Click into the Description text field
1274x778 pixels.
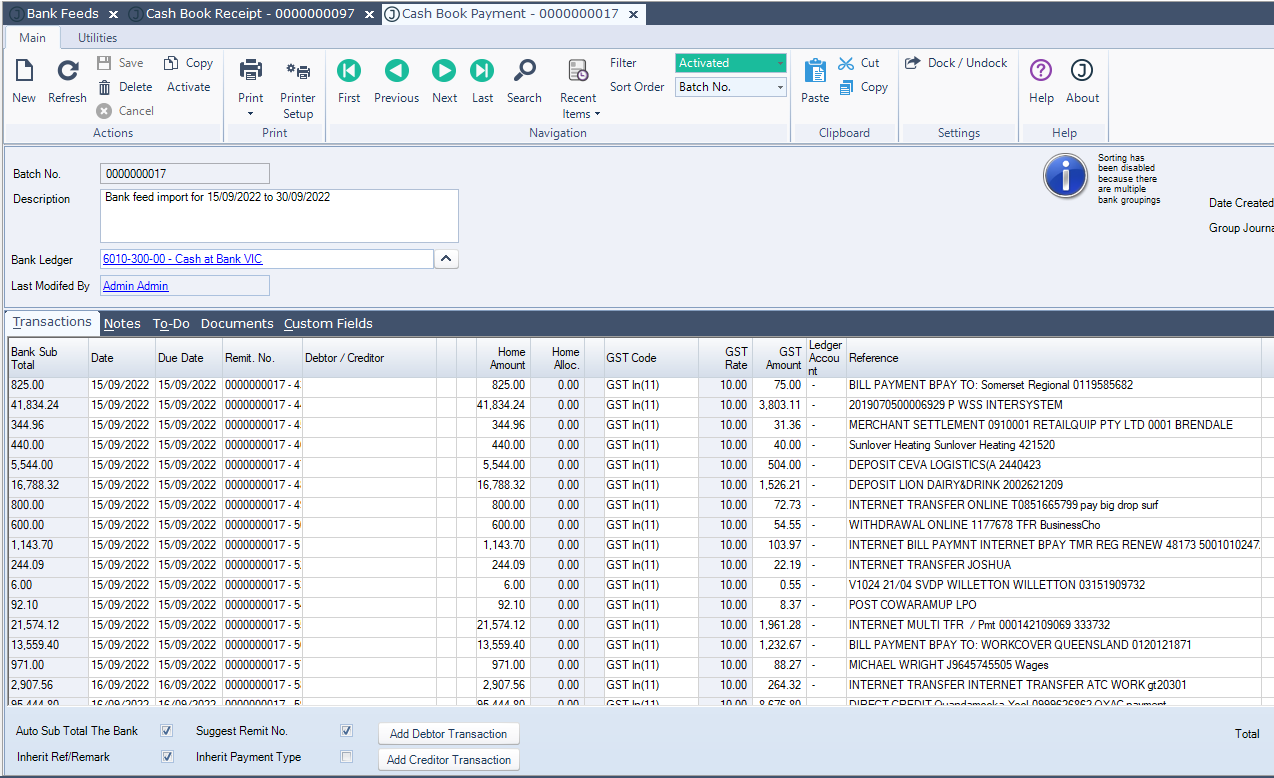279,215
